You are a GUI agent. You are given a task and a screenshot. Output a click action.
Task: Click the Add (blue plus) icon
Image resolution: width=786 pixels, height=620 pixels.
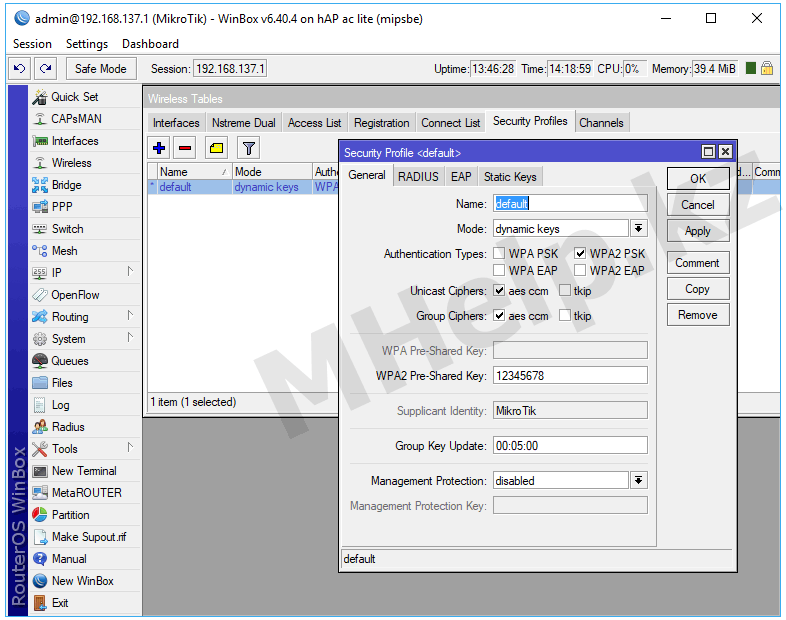tap(159, 148)
